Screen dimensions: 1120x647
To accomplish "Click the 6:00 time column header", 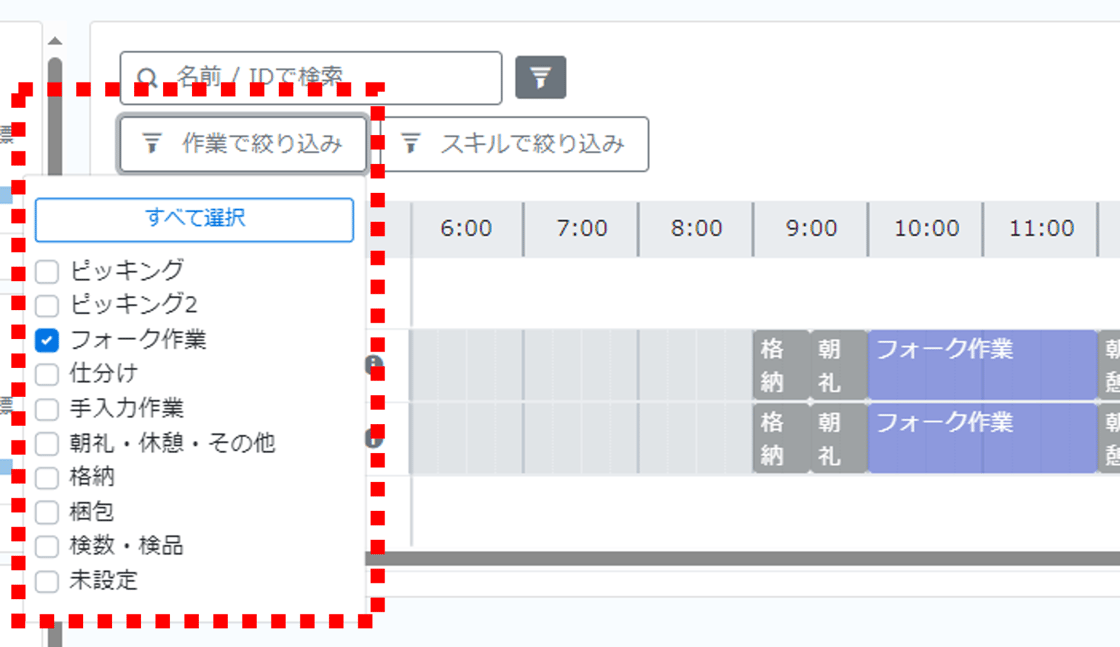I will tap(466, 229).
